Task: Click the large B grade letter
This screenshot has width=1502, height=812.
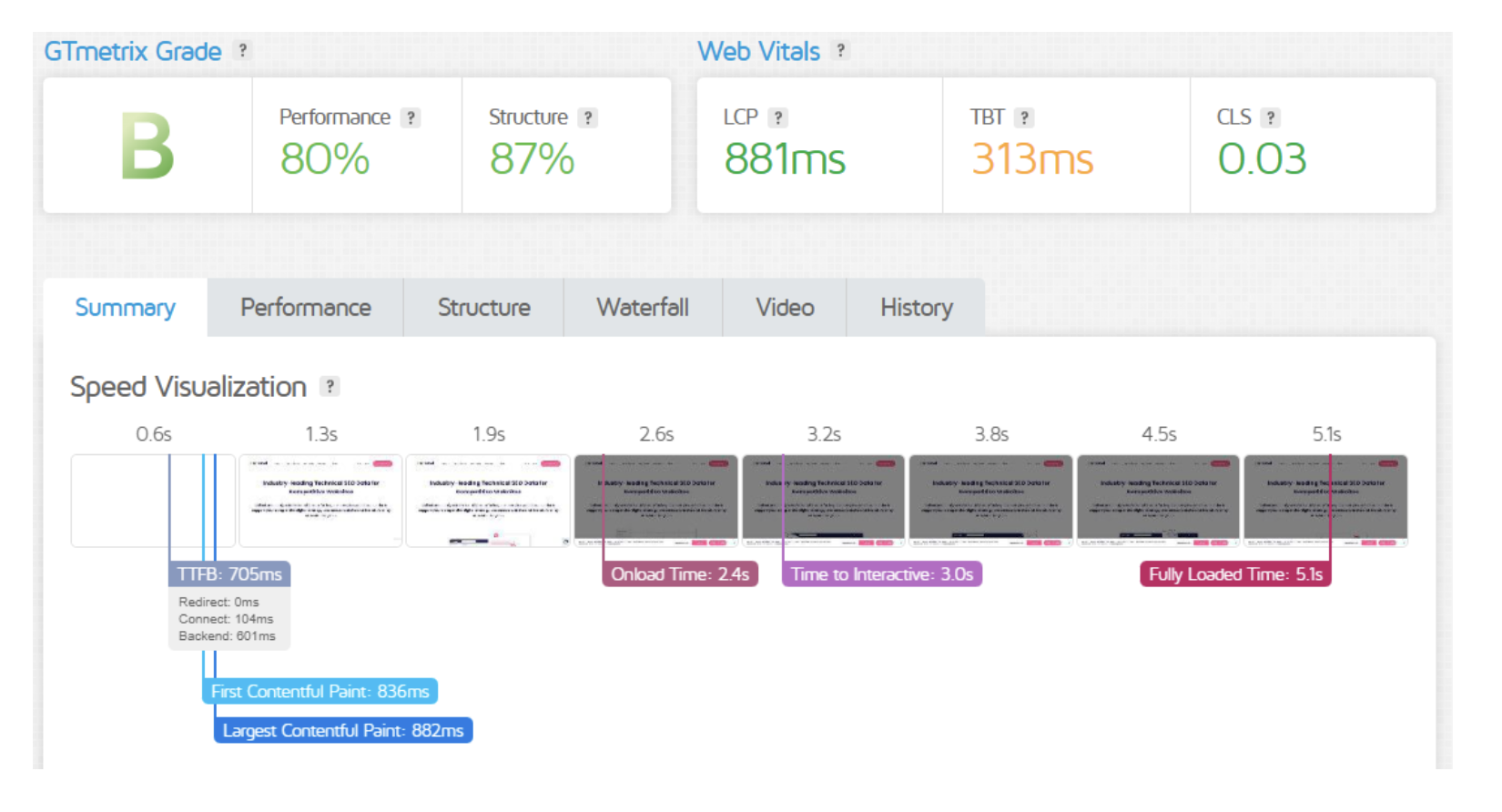Action: (x=147, y=147)
